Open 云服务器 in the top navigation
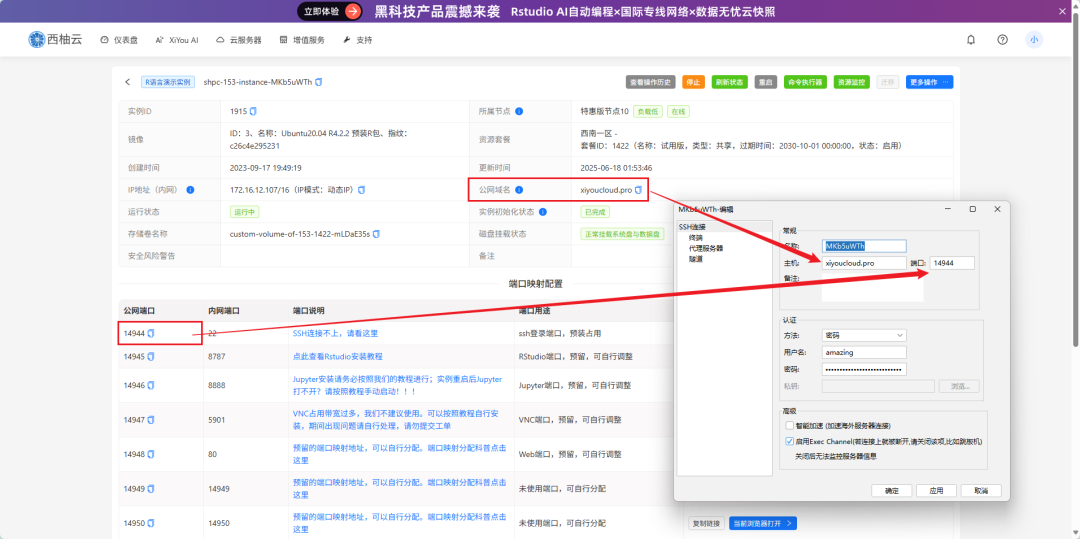This screenshot has height=539, width=1080. 239,40
